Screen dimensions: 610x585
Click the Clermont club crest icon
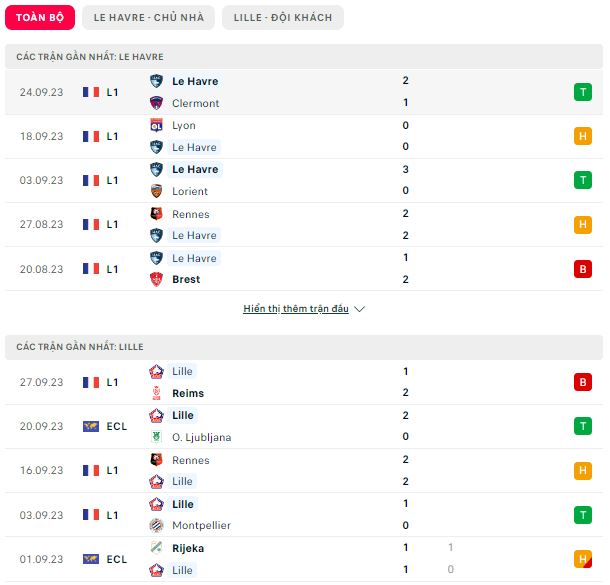point(156,103)
